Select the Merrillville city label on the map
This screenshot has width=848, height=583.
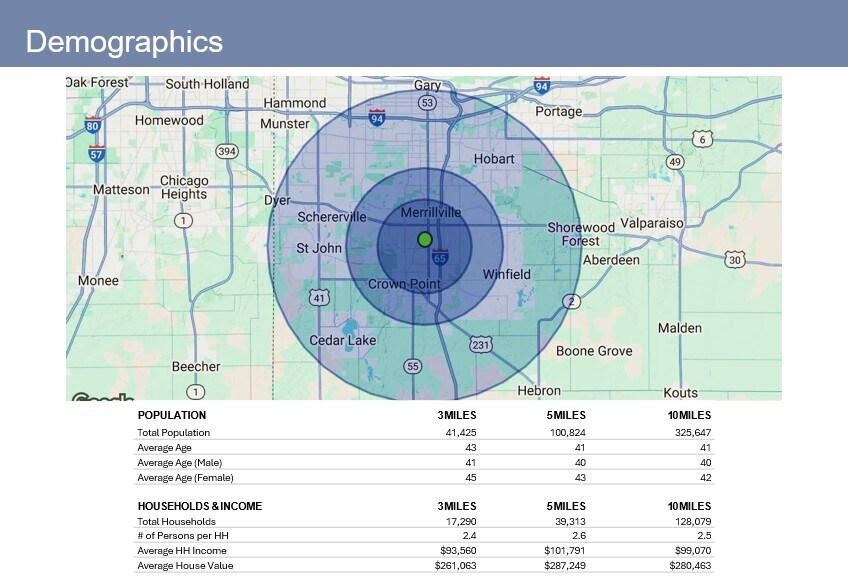point(431,213)
